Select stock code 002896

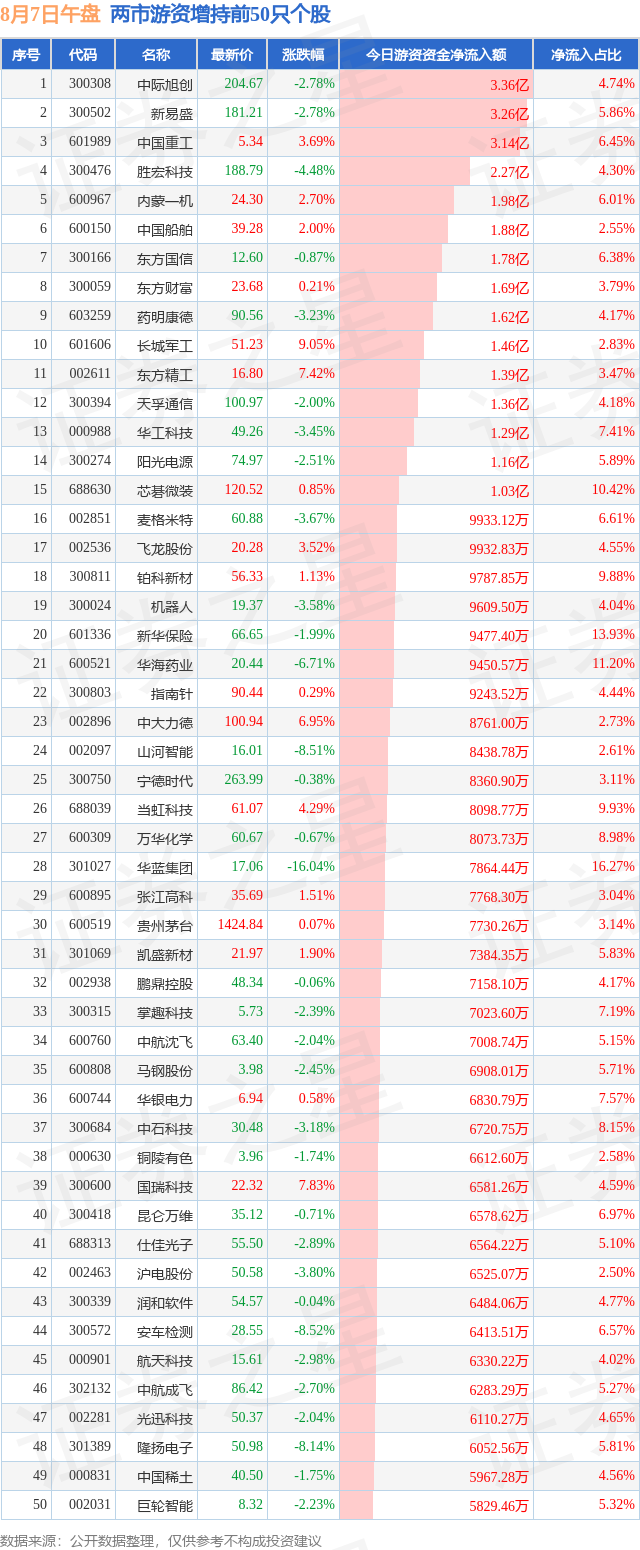click(90, 723)
